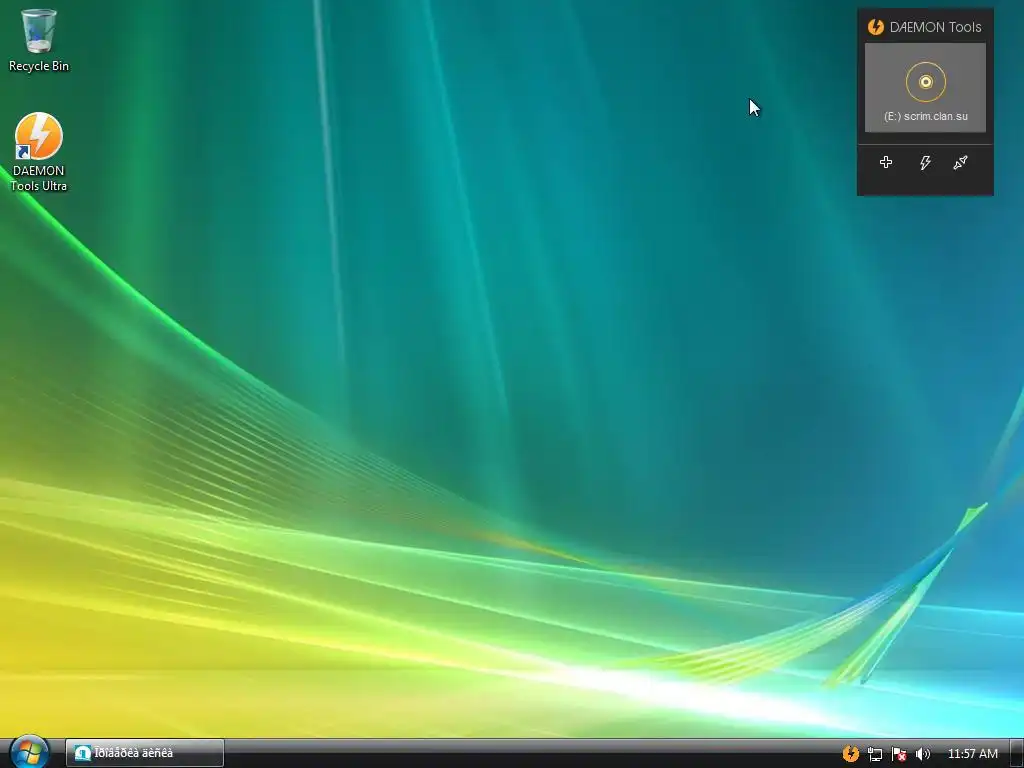The width and height of the screenshot is (1024, 768).
Task: Click the DAEMON Tools gadget logo
Action: (875, 27)
